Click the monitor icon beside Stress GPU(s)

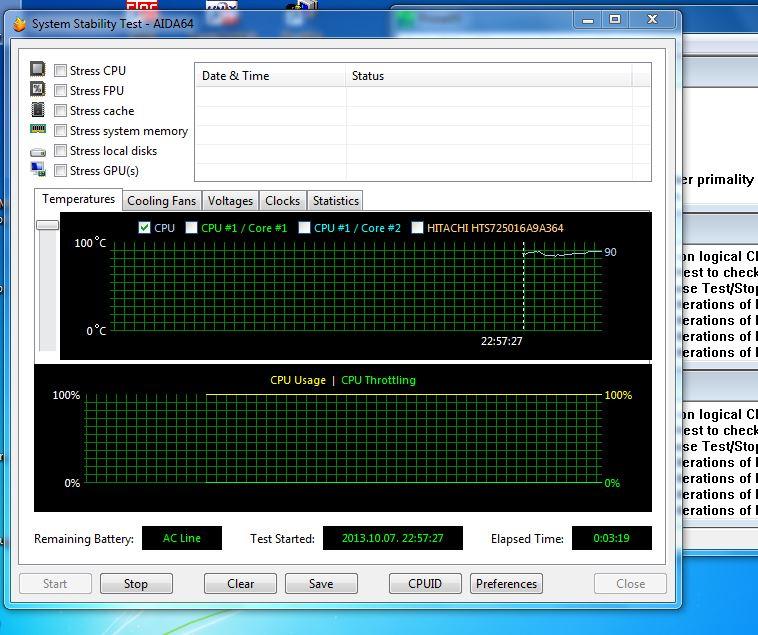38,169
